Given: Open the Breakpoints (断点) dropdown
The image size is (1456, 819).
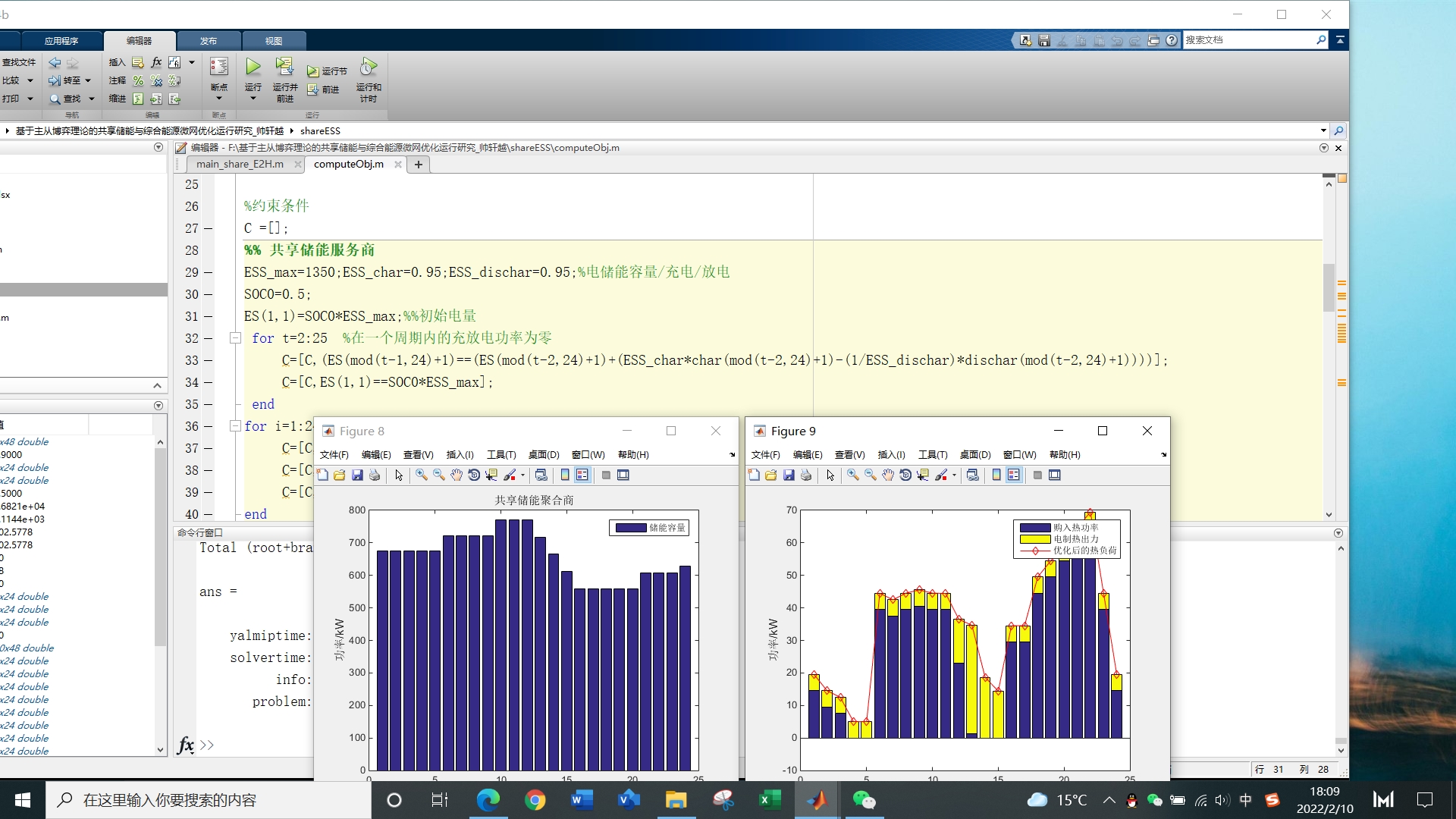Looking at the screenshot, I should (x=219, y=99).
